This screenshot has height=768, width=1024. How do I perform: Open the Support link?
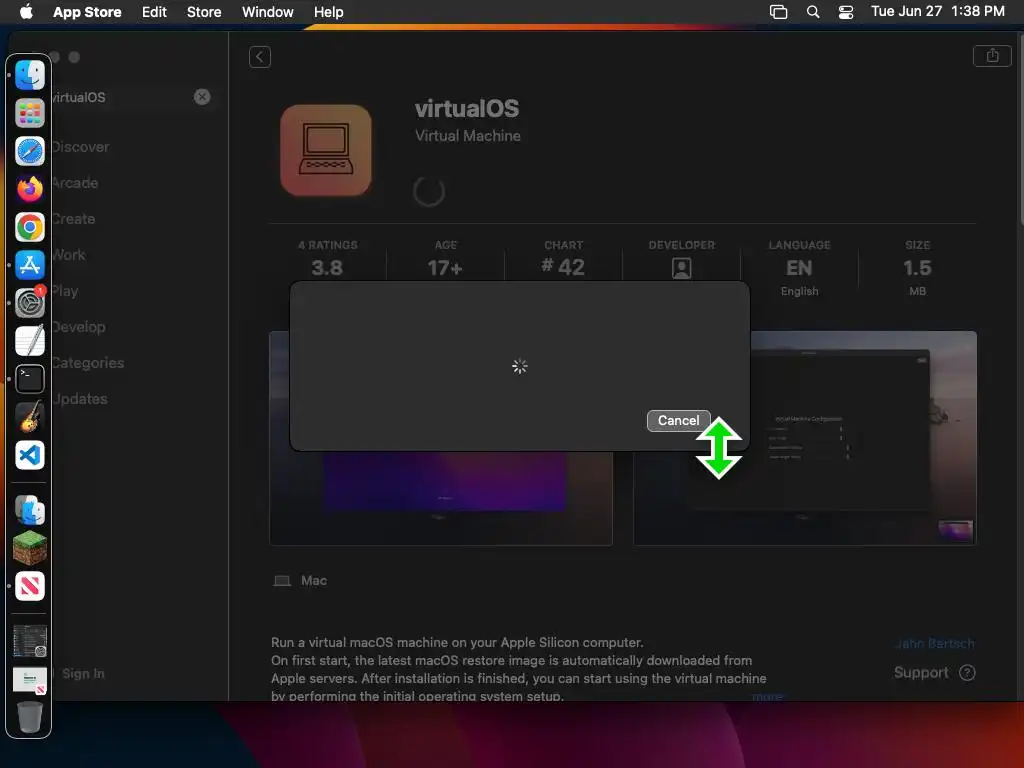click(x=934, y=673)
